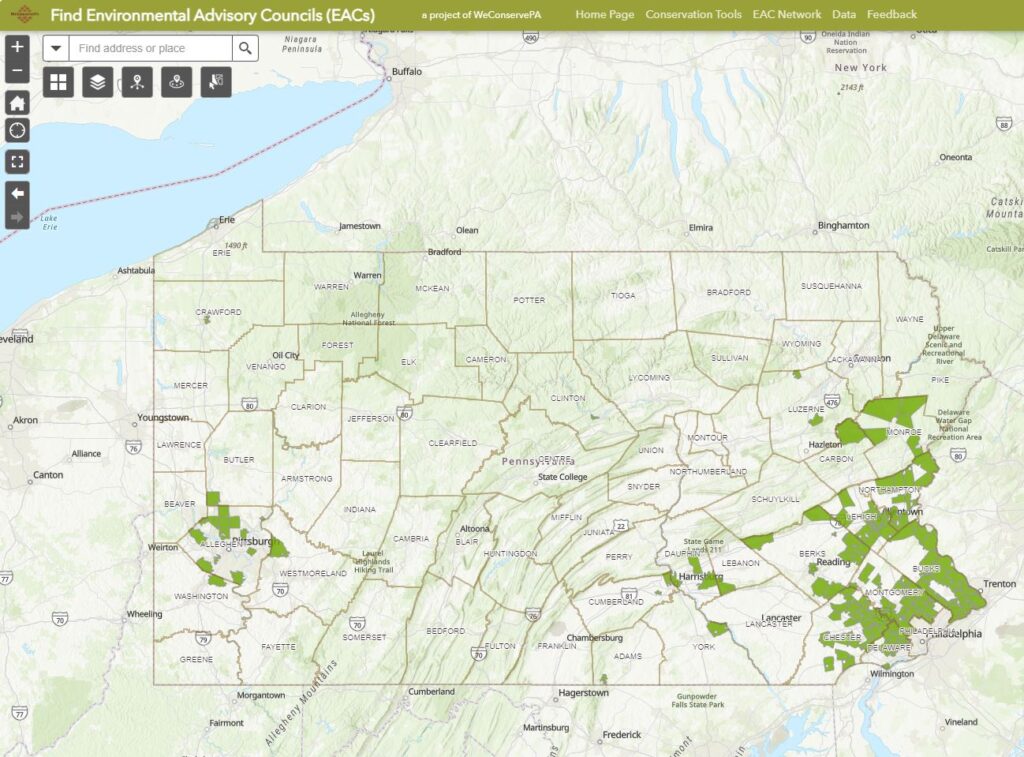Zoom in using the plus control

[16, 46]
